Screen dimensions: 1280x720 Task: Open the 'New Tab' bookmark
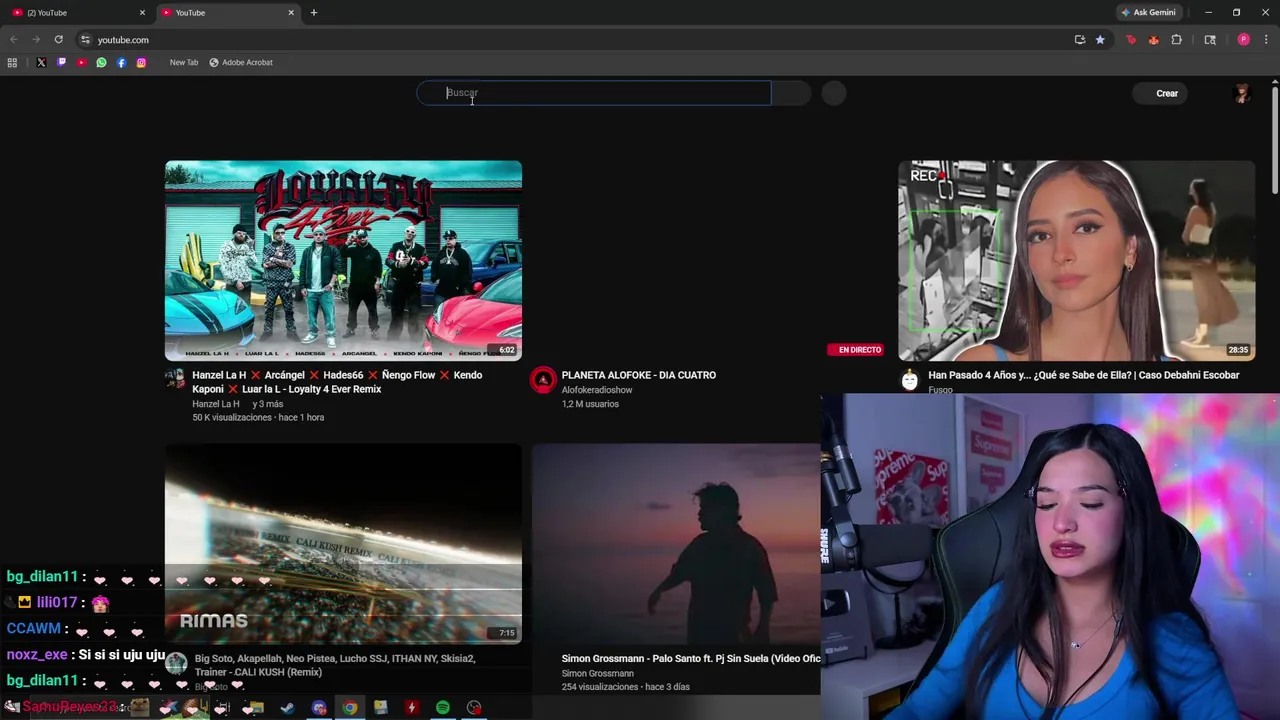[184, 62]
